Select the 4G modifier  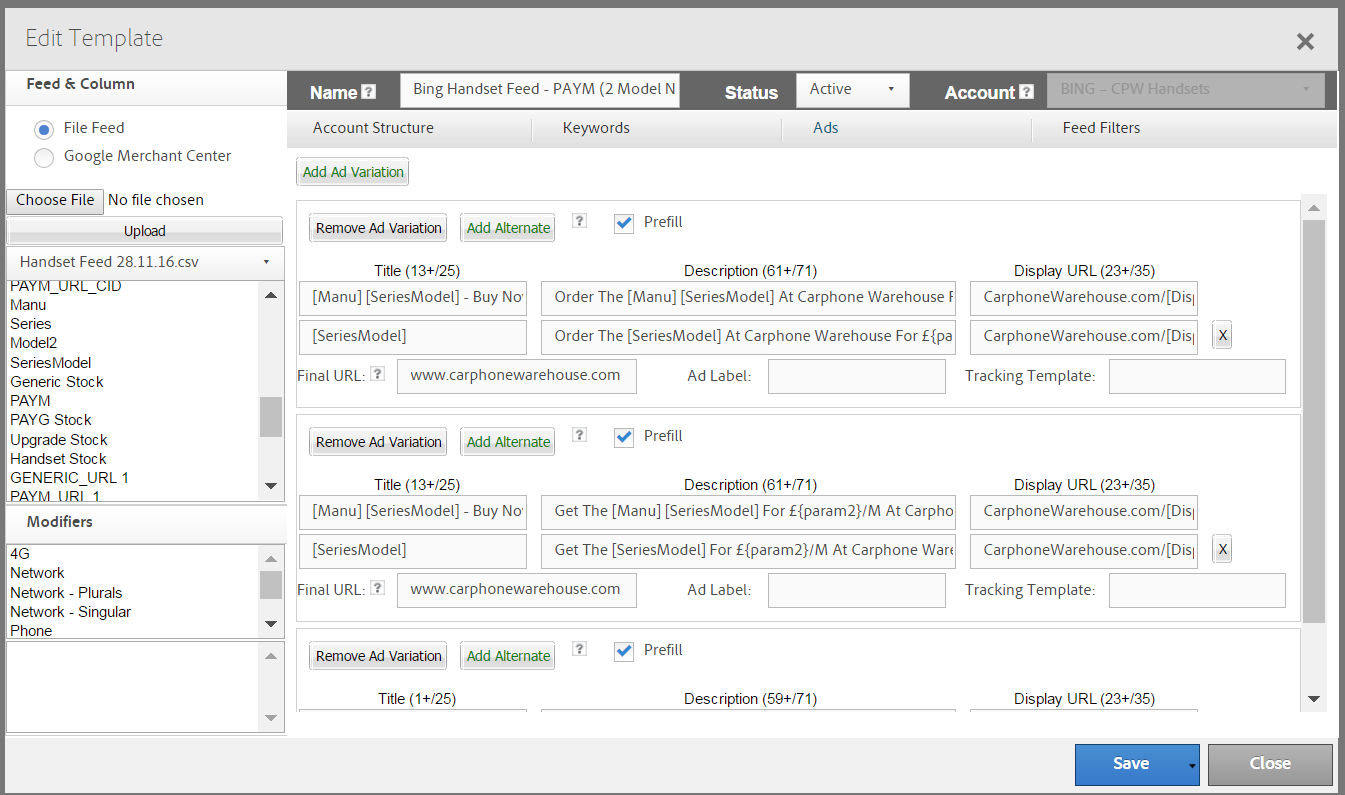point(20,553)
